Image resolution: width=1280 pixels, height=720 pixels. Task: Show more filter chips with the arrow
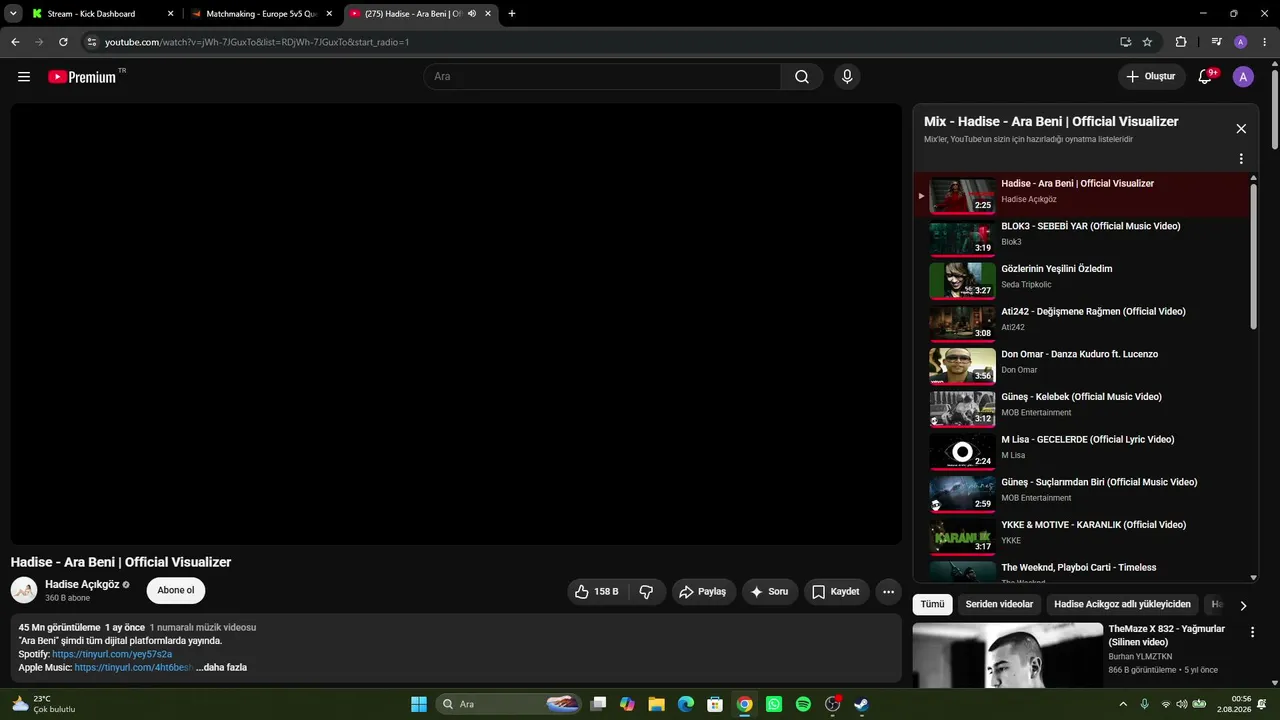pos(1243,605)
